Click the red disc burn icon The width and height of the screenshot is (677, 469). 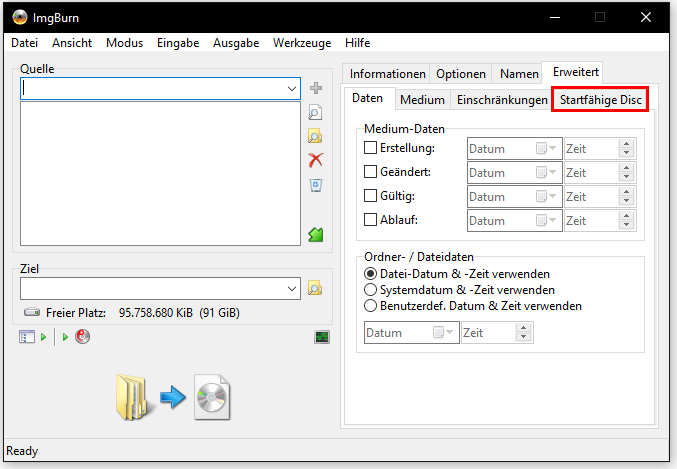[82, 336]
